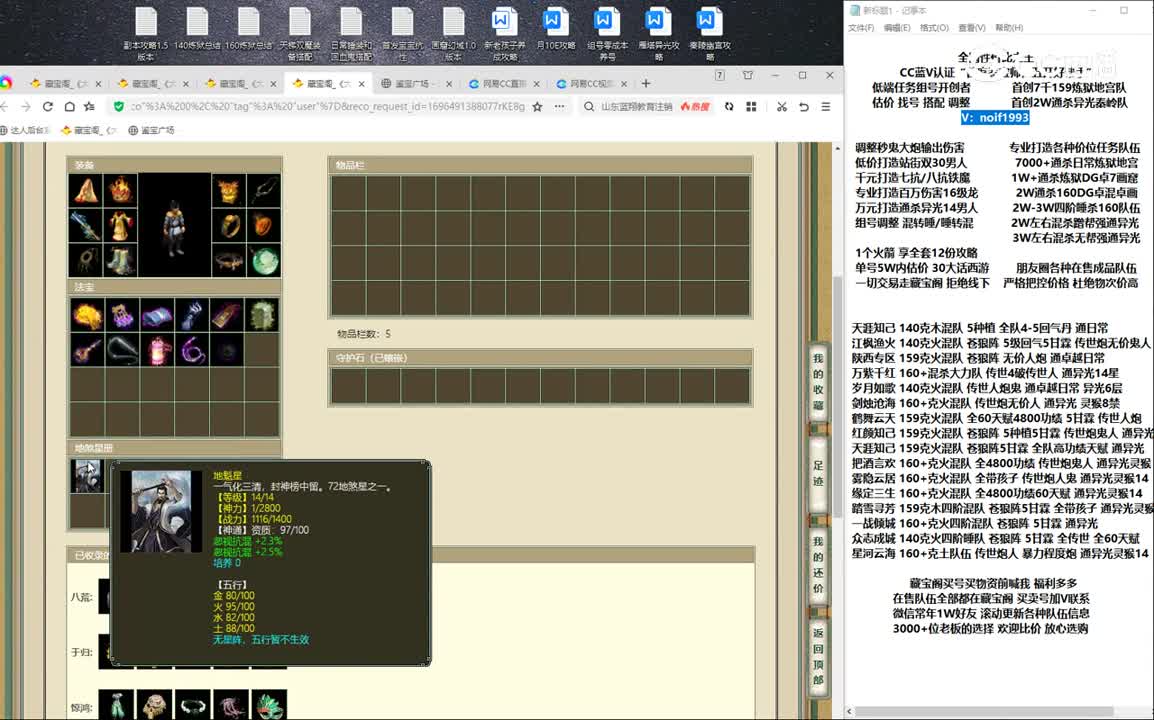
Task: Select the green stone tablet treasure
Action: click(x=262, y=315)
